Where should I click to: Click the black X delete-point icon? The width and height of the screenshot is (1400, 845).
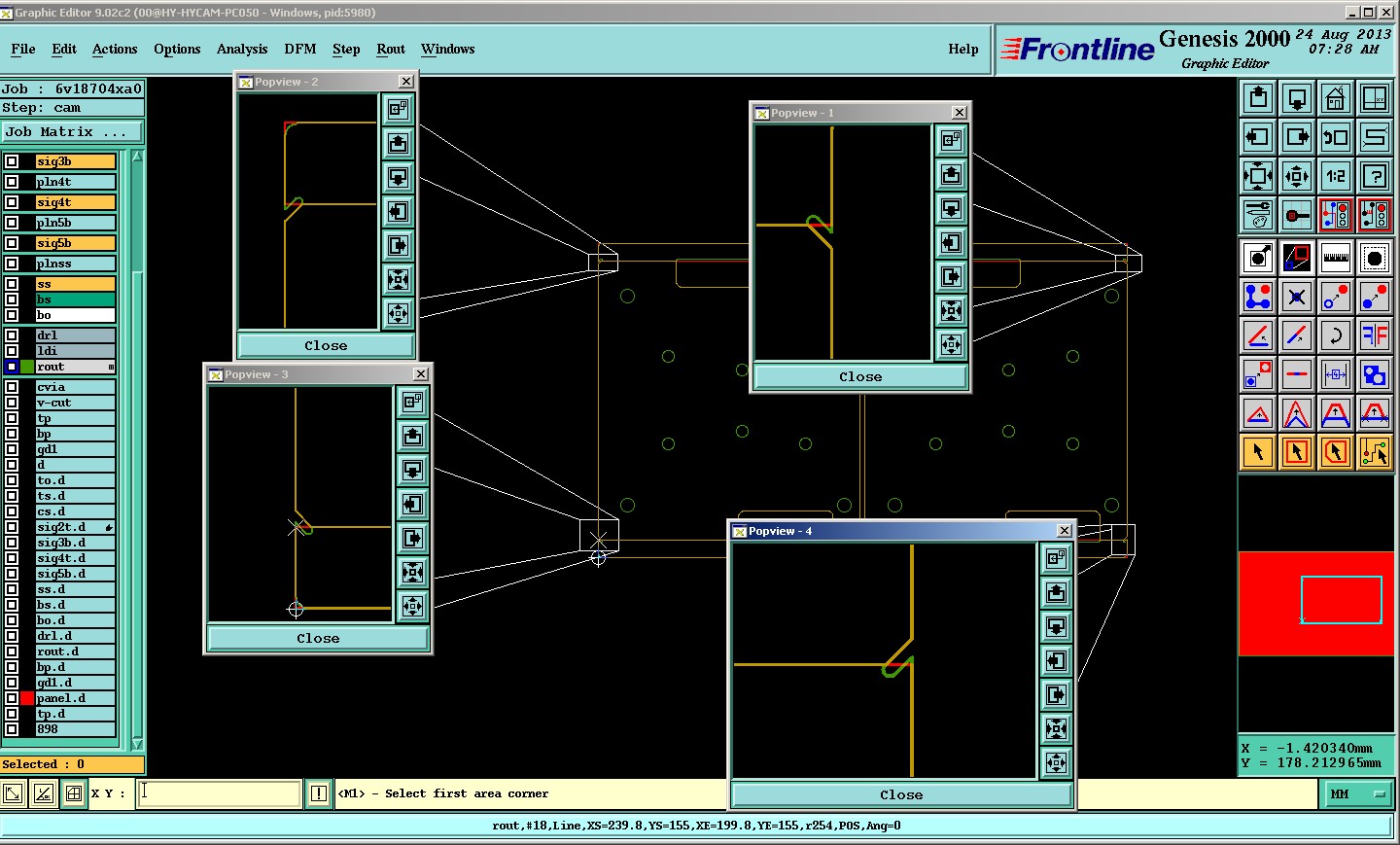pyautogui.click(x=1297, y=297)
